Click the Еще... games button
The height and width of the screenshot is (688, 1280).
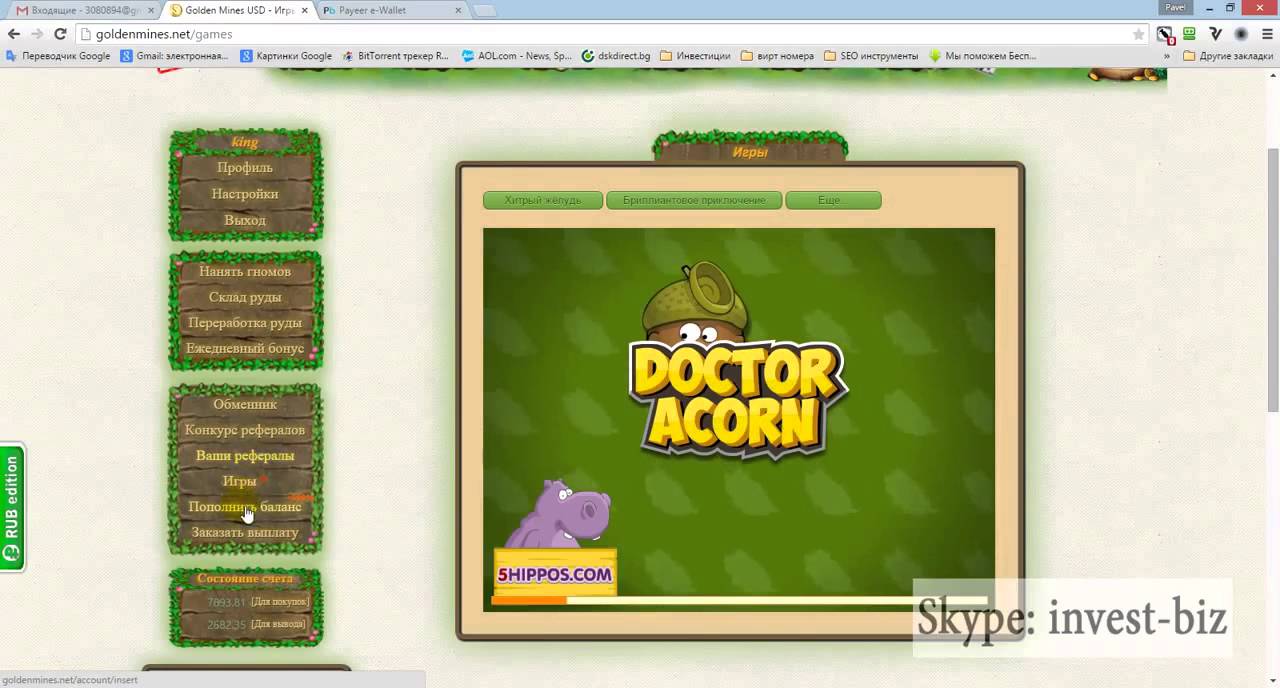pyautogui.click(x=833, y=200)
